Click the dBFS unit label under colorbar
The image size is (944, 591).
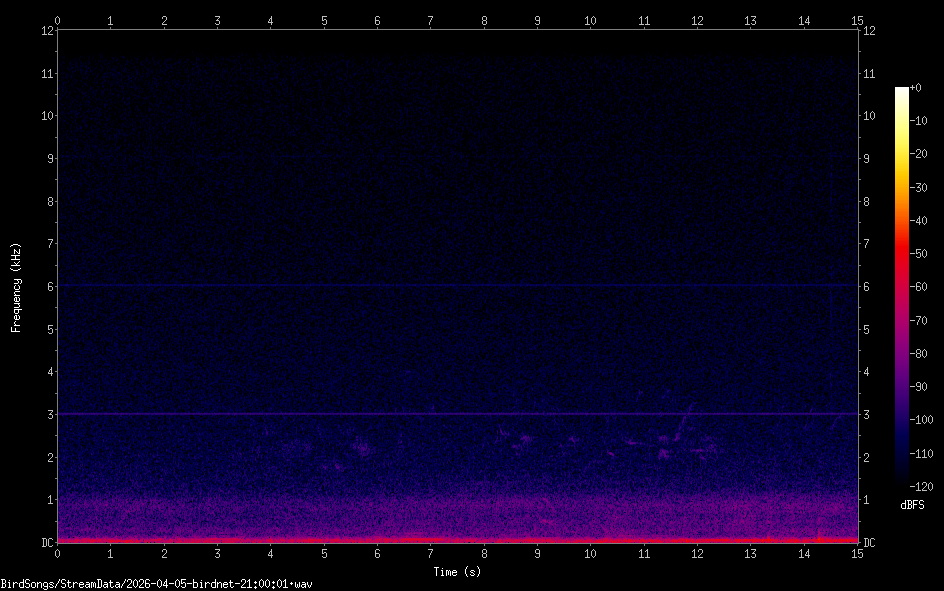[912, 505]
